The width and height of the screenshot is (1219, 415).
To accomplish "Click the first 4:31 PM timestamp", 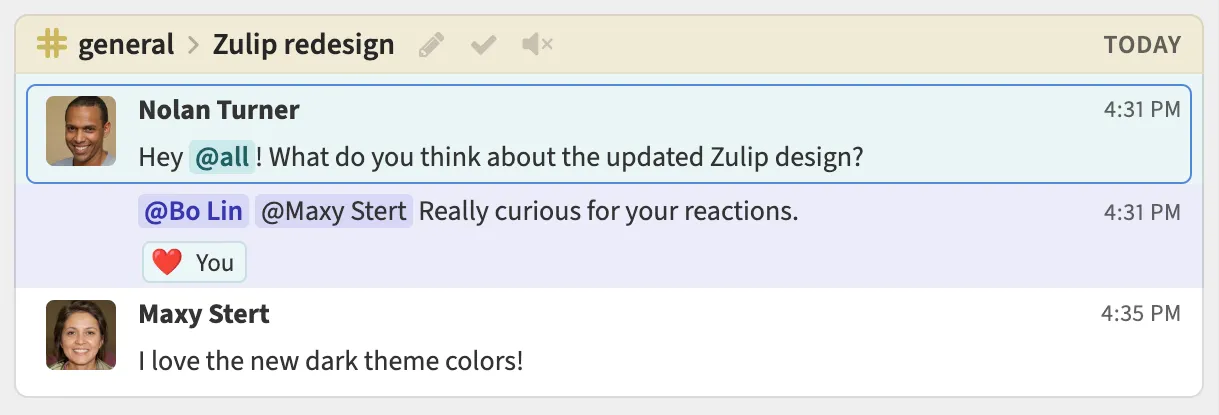I will point(1142,110).
